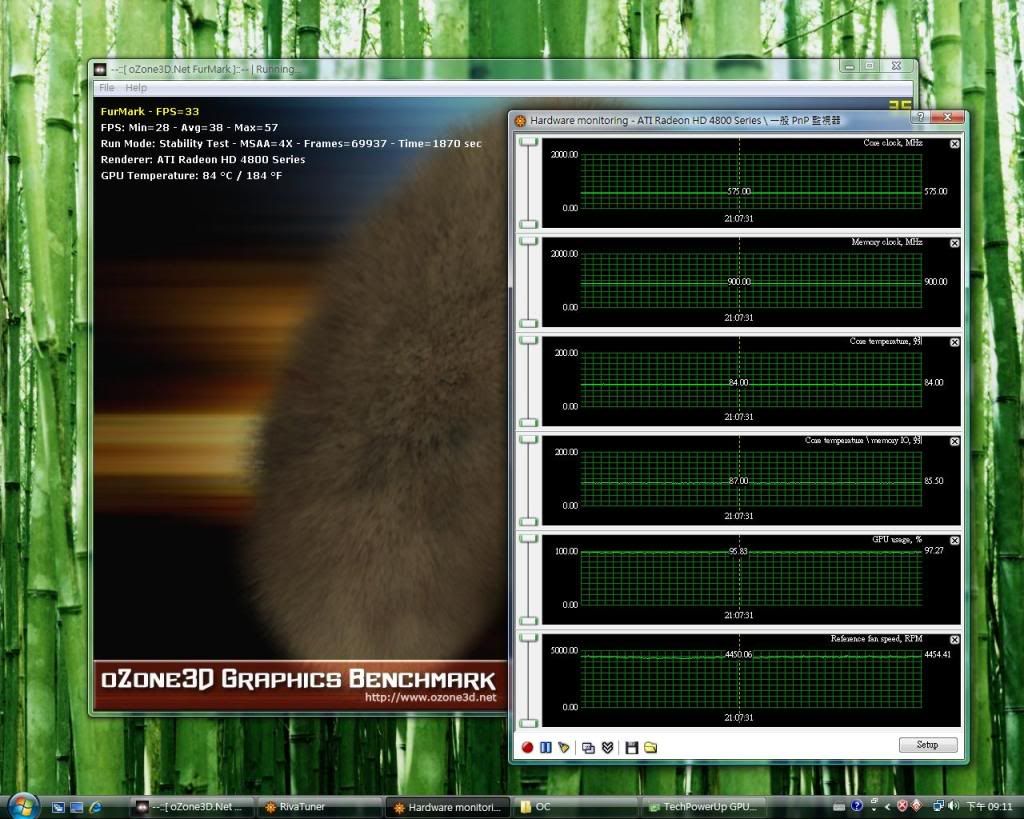Image resolution: width=1024 pixels, height=819 pixels.
Task: Click the keyboard language bar tray icon
Action: (x=839, y=807)
